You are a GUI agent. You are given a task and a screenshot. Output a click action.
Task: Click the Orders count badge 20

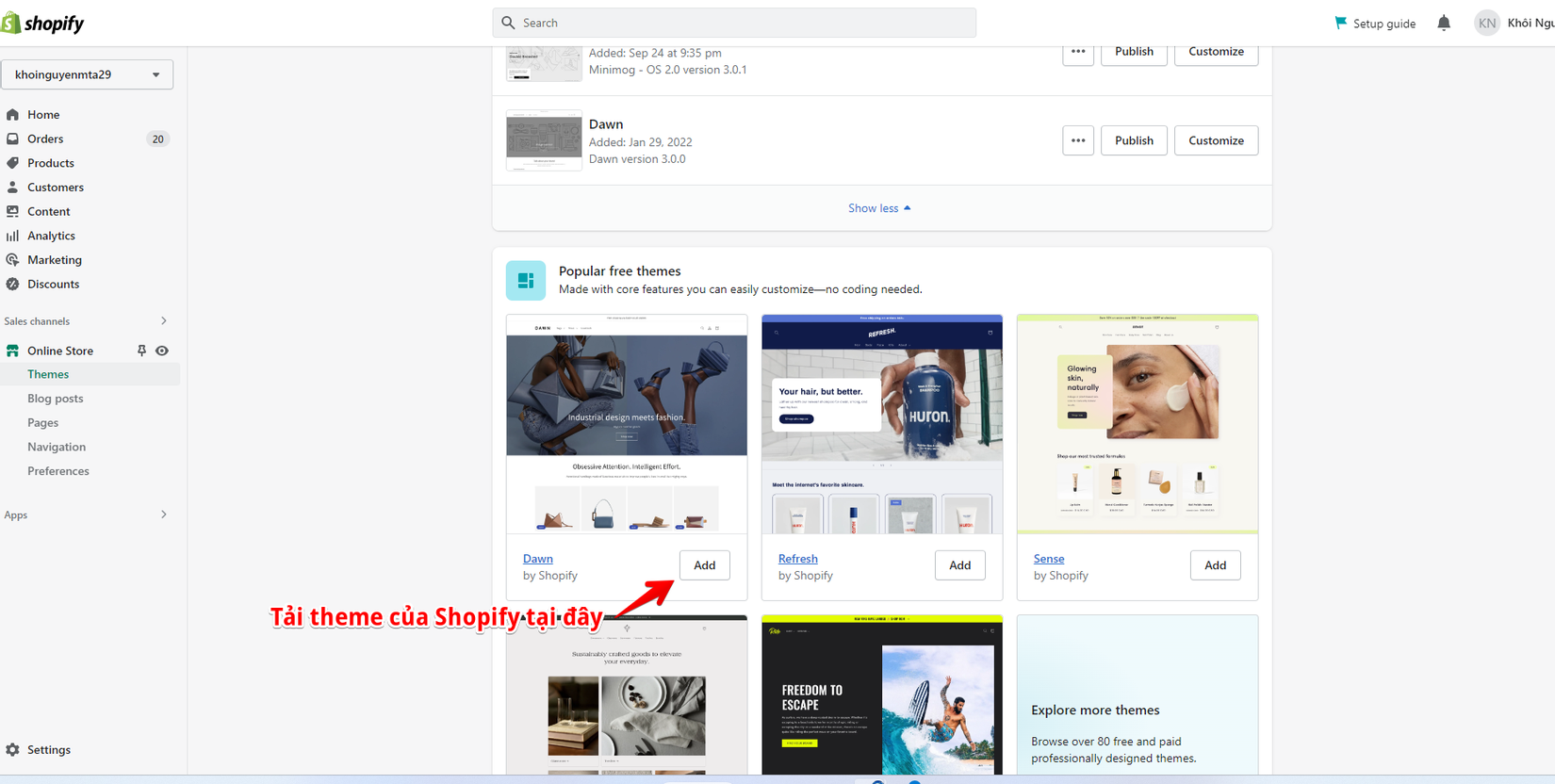coord(158,139)
